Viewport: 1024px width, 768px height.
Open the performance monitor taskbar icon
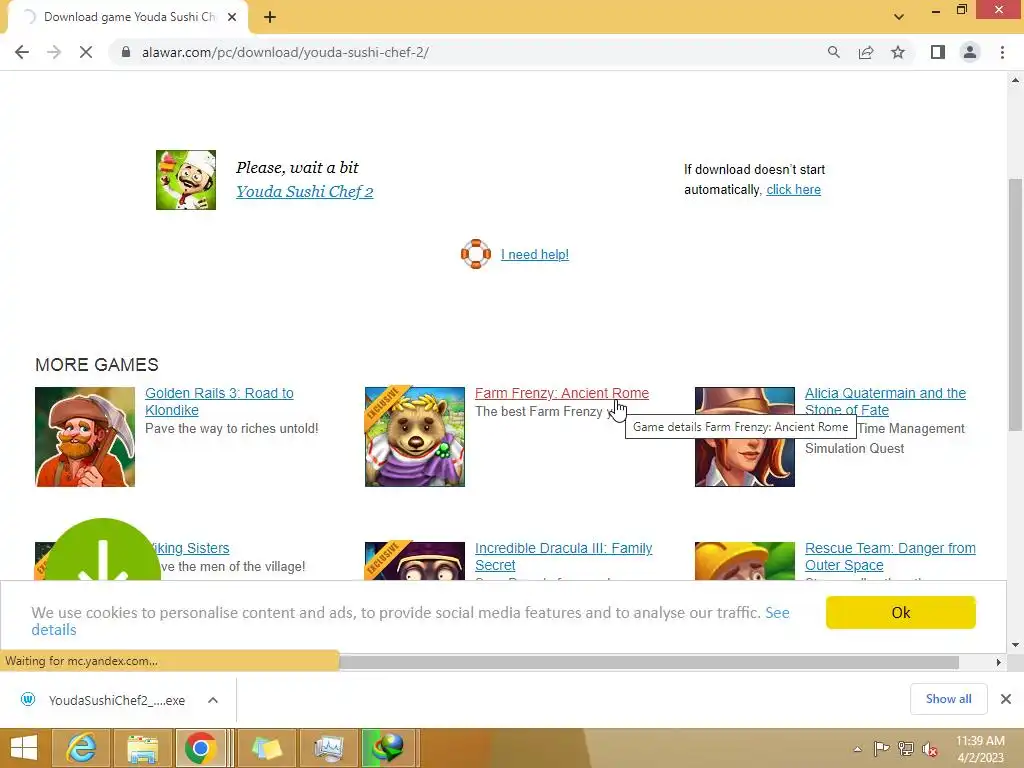pyautogui.click(x=328, y=748)
